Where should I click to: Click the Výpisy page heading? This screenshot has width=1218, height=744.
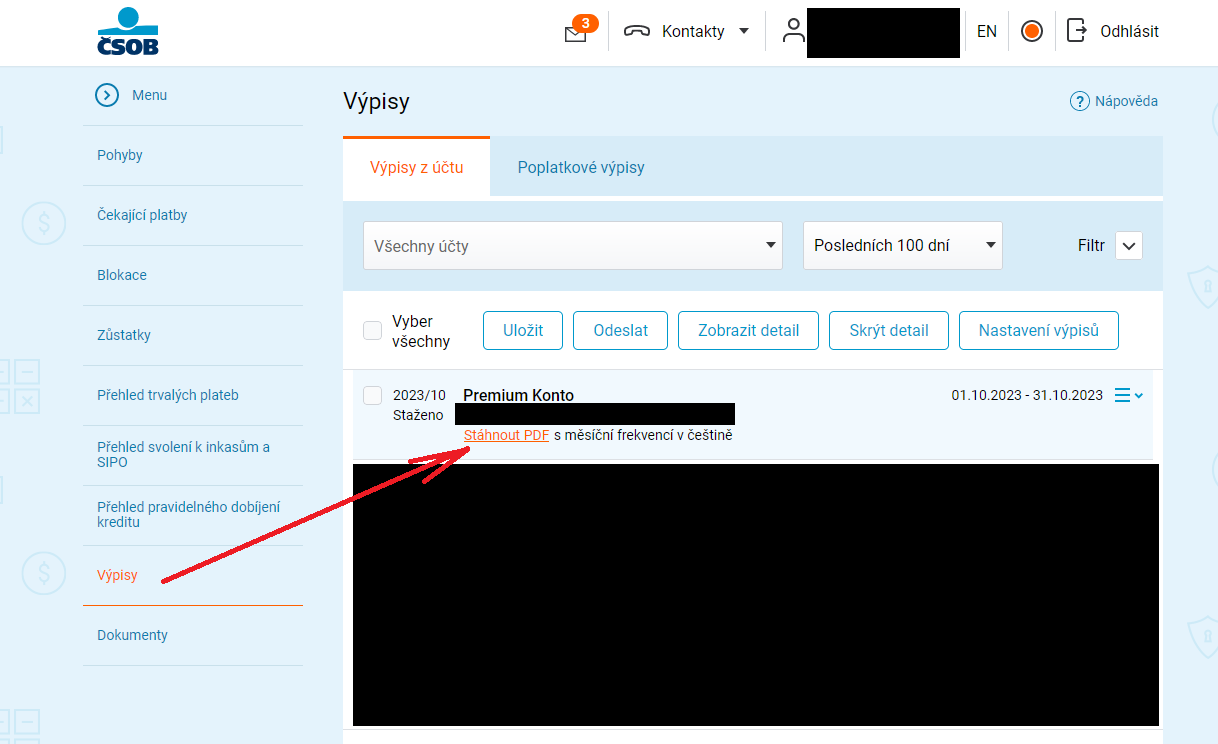[376, 101]
